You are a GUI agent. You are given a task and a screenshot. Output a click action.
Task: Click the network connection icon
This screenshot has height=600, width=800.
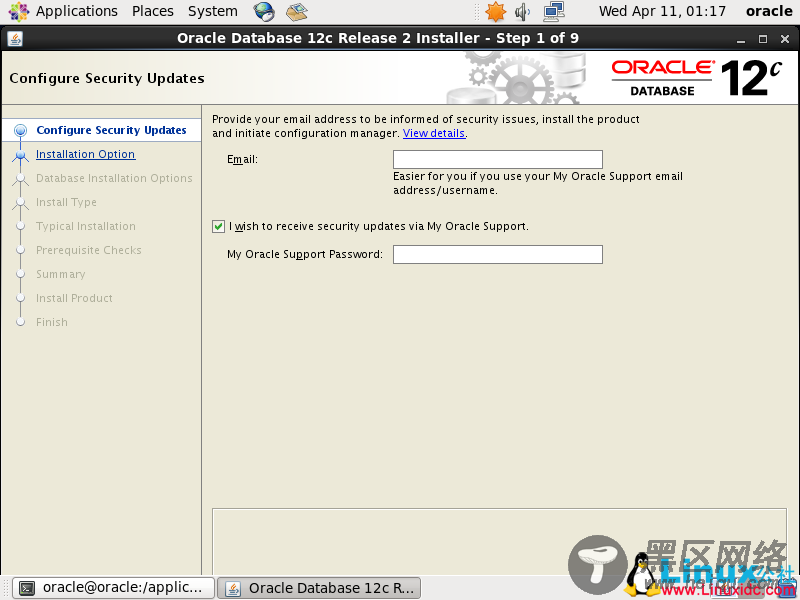(554, 11)
